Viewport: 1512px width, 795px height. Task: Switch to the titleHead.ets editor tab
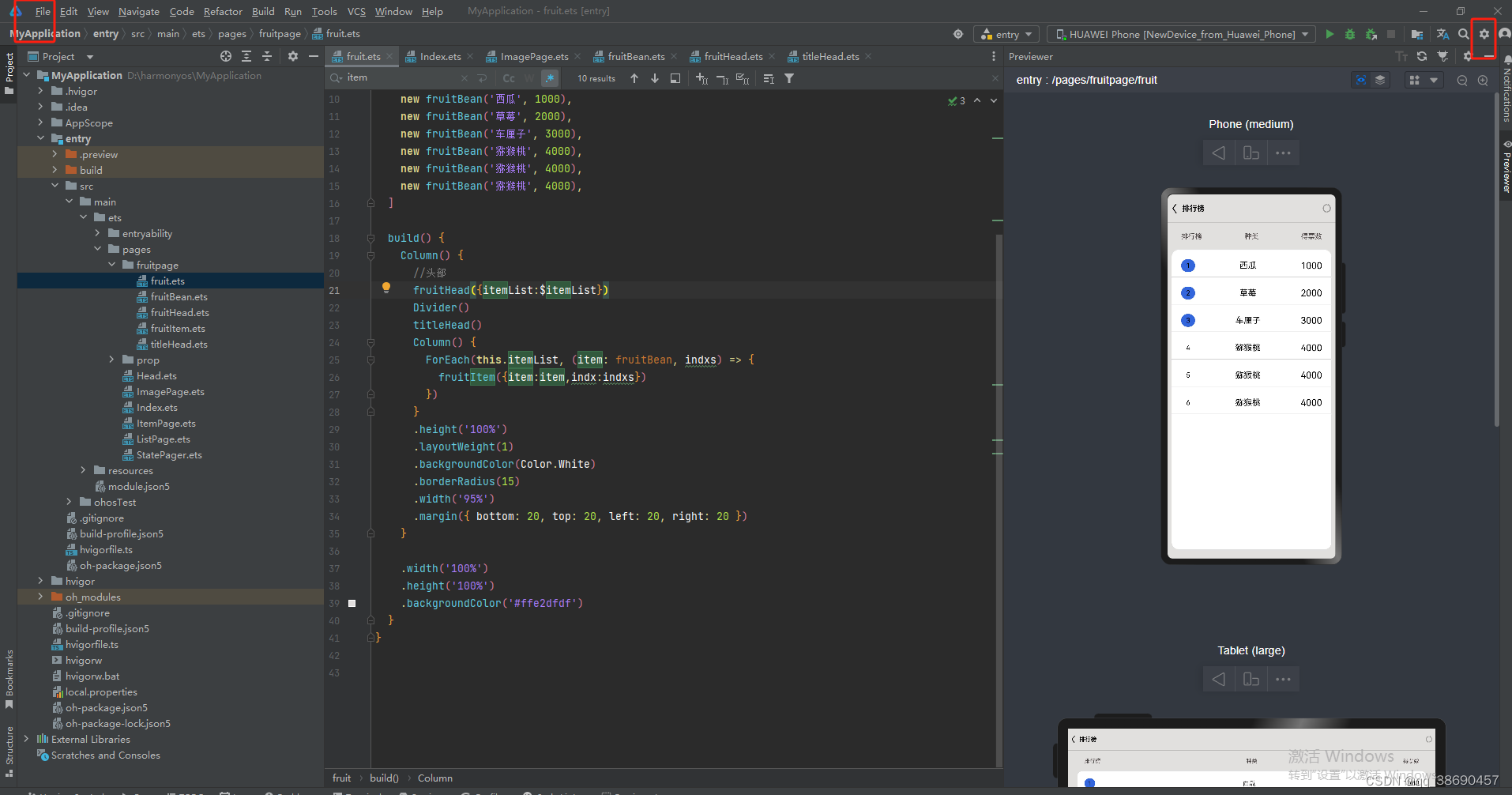click(x=830, y=56)
